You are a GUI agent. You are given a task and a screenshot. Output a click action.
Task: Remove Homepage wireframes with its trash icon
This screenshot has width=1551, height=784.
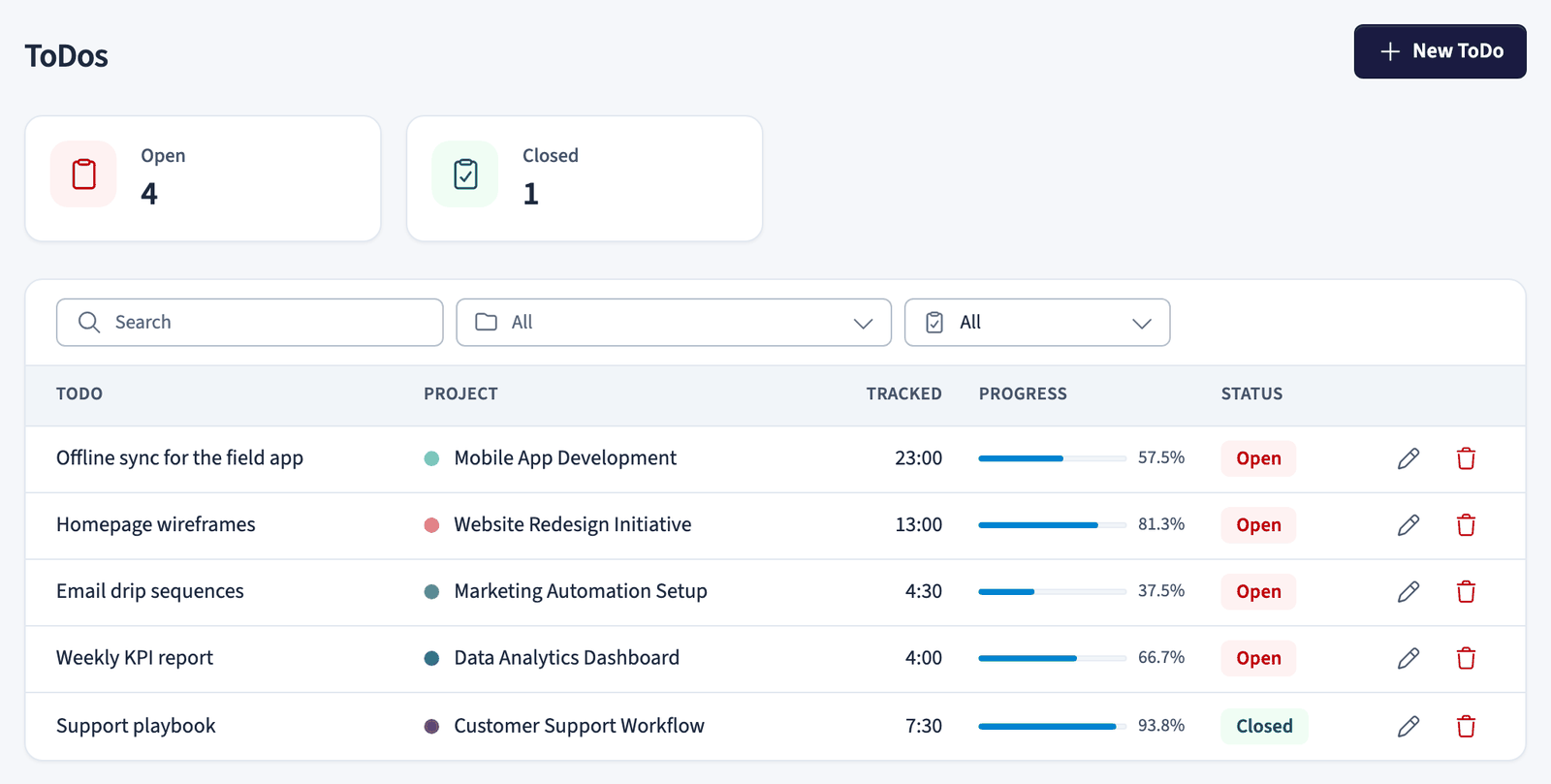1466,525
